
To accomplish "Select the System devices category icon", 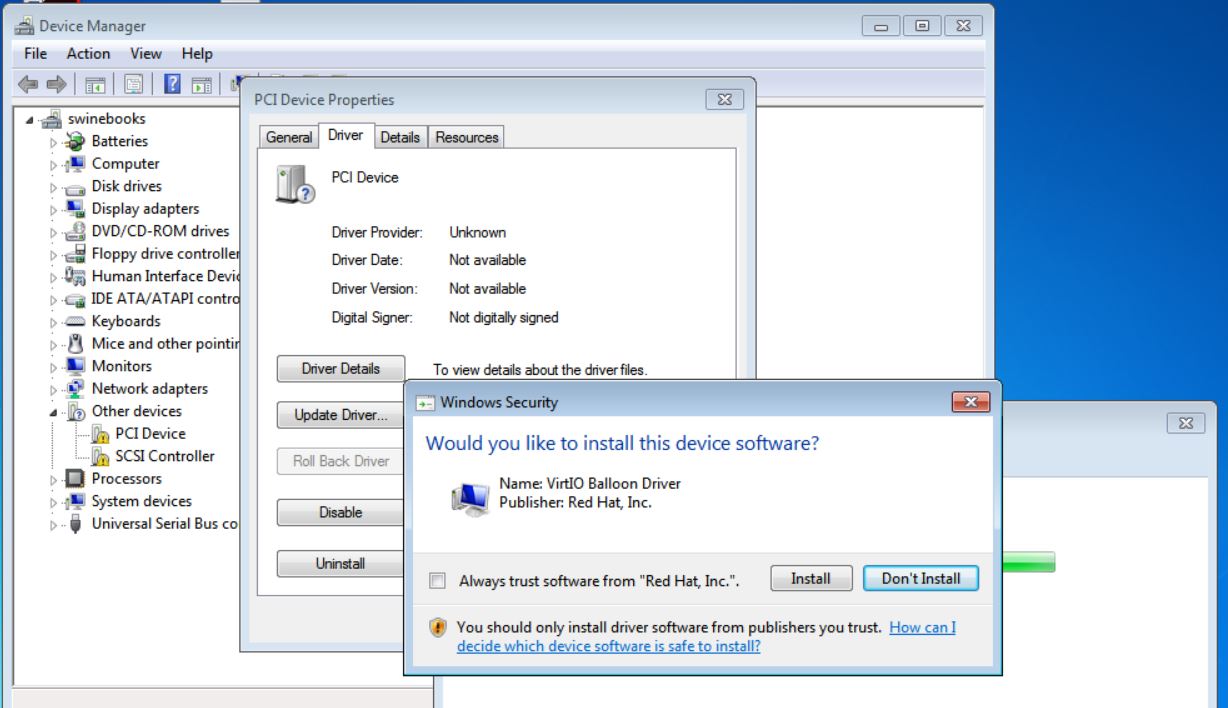I will [x=75, y=501].
